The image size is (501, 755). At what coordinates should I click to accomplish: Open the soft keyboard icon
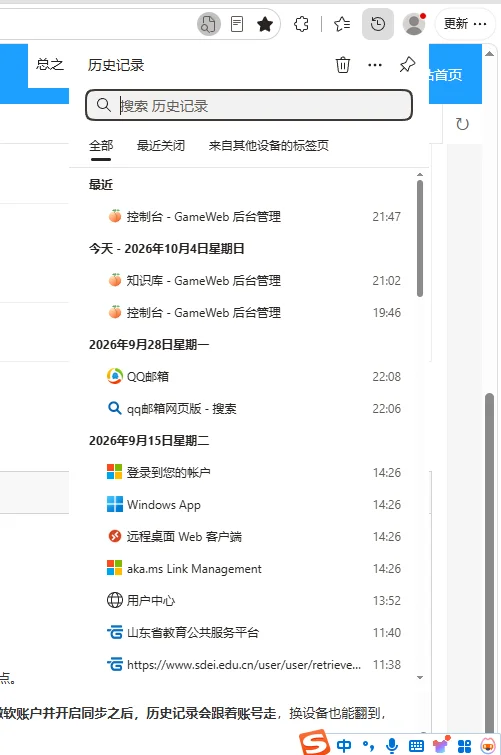pyautogui.click(x=416, y=746)
